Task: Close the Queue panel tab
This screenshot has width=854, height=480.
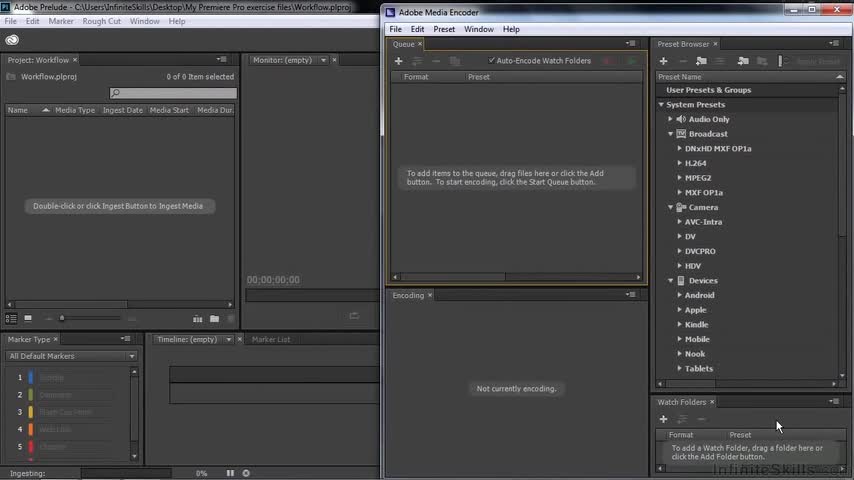Action: (420, 44)
